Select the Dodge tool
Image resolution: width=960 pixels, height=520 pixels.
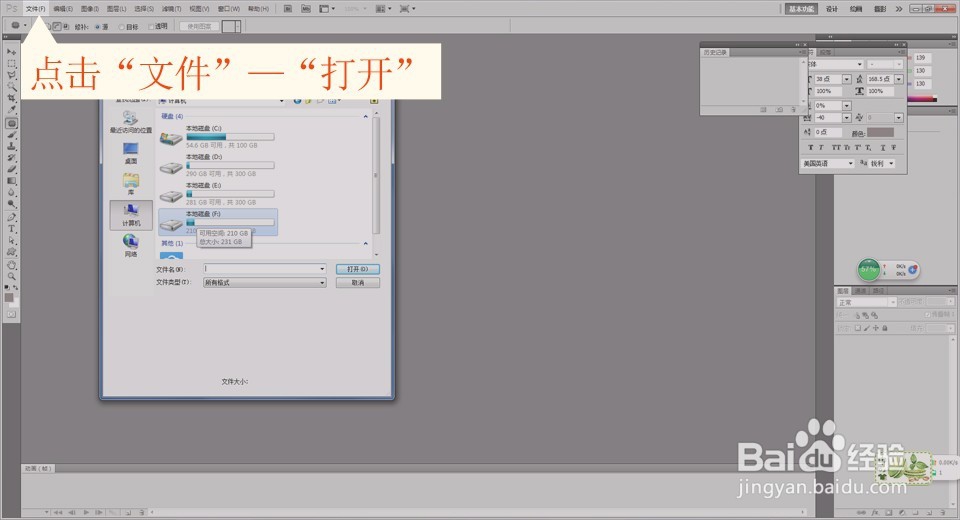click(x=11, y=205)
